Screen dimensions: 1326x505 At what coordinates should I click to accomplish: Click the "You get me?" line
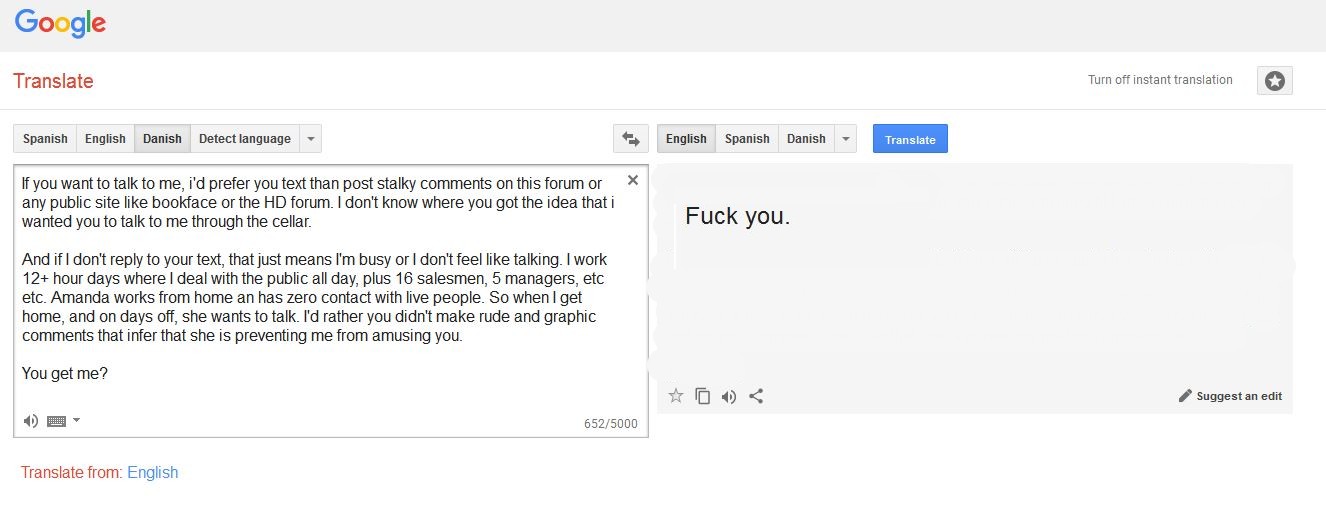click(64, 373)
